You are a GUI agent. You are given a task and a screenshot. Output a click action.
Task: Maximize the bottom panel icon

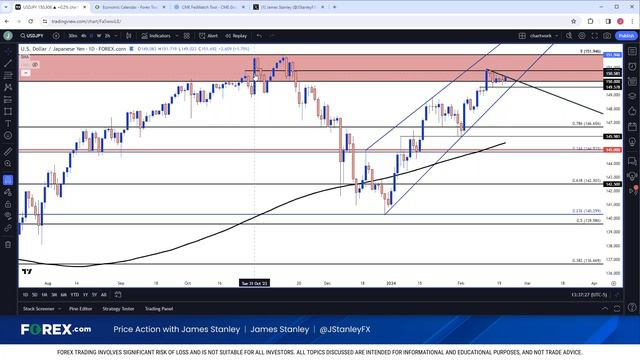(x=617, y=309)
